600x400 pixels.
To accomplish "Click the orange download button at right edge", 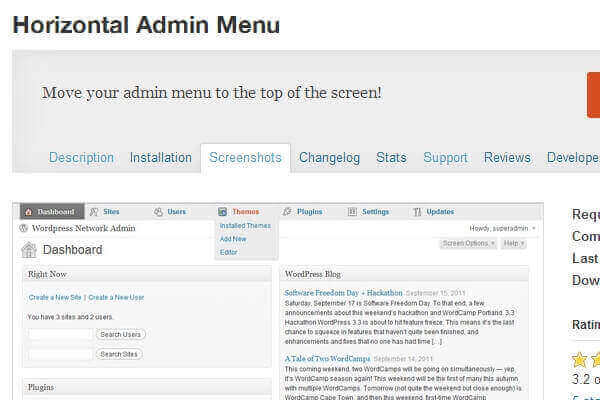I will [593, 95].
